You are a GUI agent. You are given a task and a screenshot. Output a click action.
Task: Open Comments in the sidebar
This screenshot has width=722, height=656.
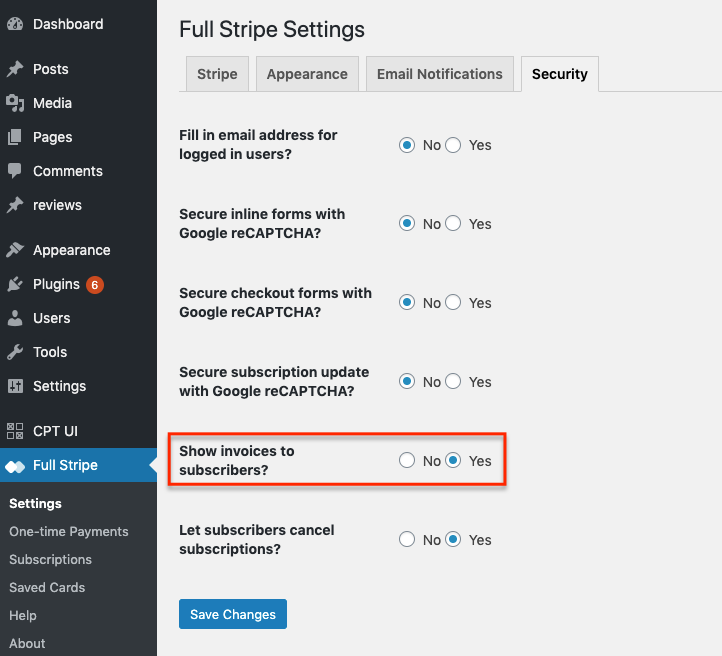coord(68,171)
